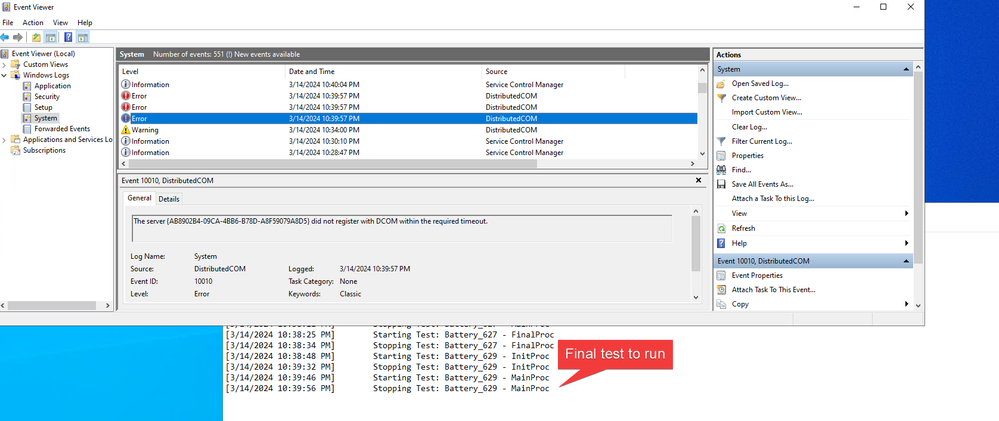Expand Applications and Services Logs node
999x421 pixels.
click(x=5, y=140)
